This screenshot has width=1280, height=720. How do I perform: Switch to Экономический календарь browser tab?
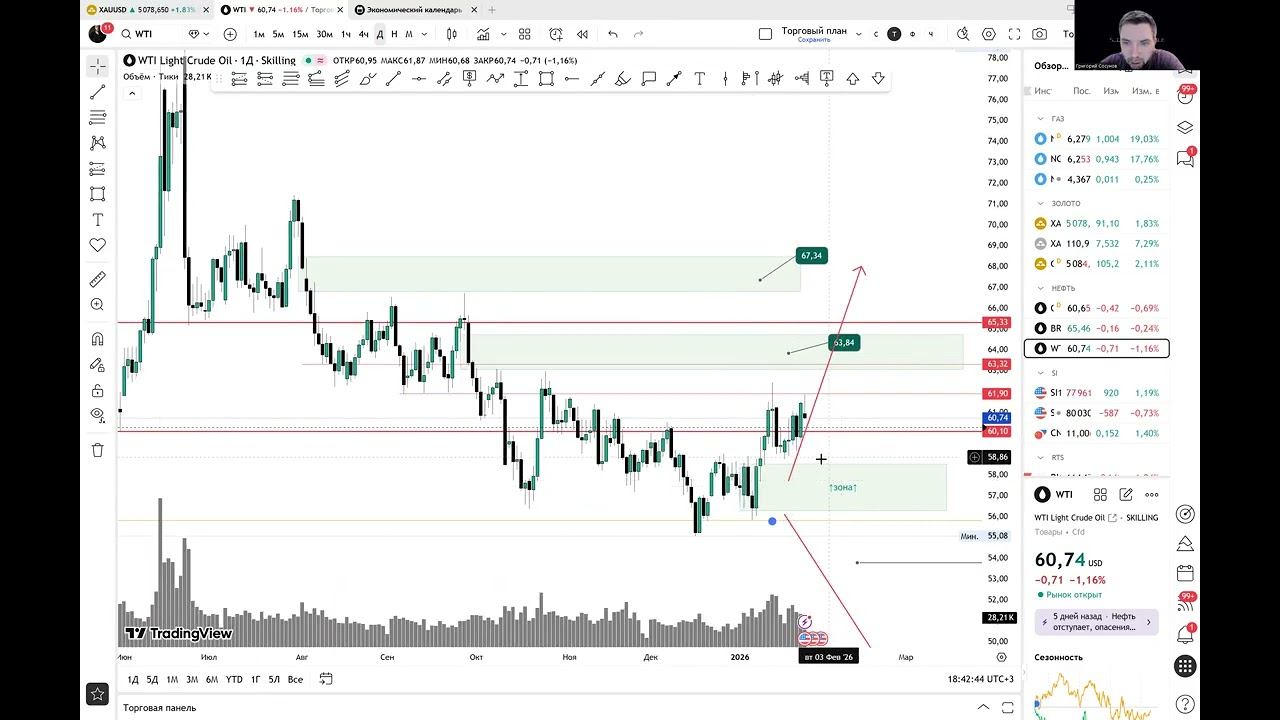[x=412, y=10]
